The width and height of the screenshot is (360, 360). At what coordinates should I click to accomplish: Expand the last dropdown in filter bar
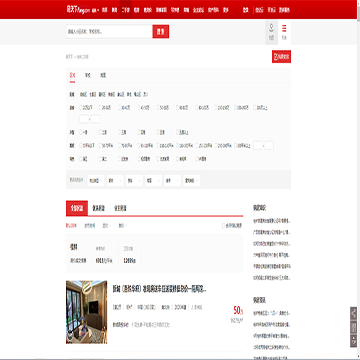[192, 181]
